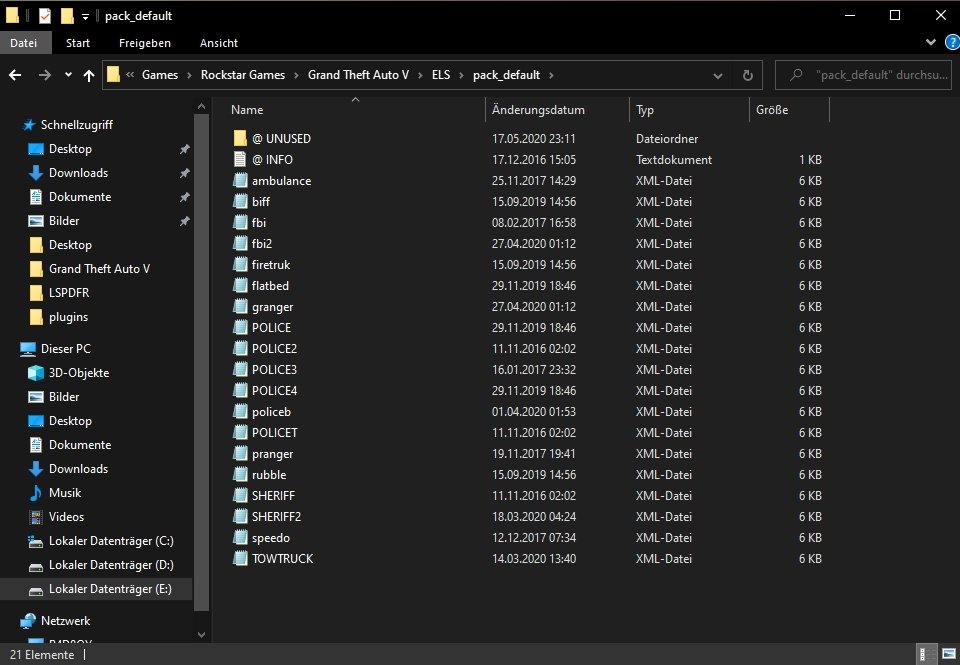960x665 pixels.
Task: Select the @ UNUSED folder icon
Action: [x=239, y=139]
